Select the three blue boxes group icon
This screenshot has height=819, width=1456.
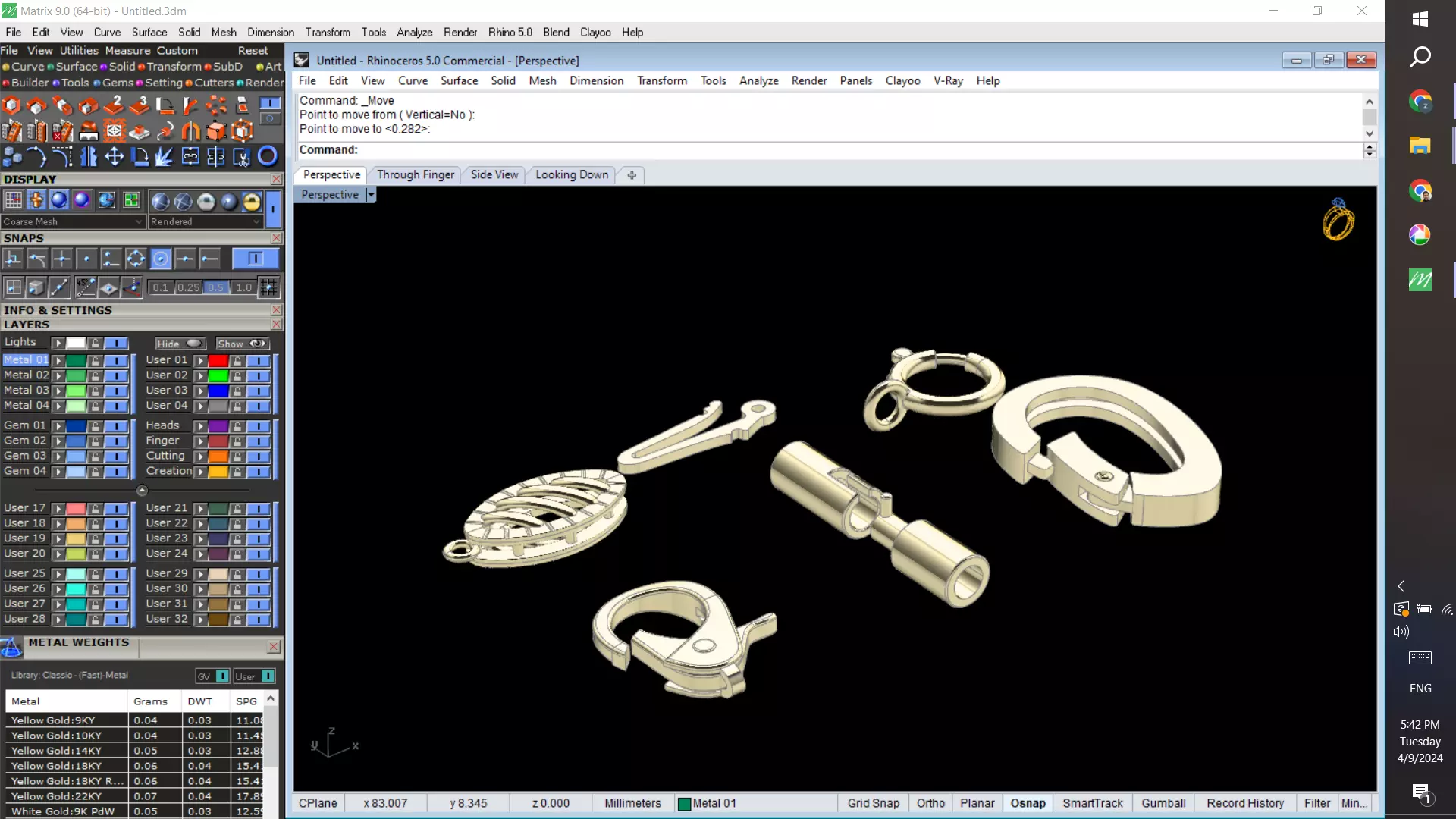coord(12,156)
